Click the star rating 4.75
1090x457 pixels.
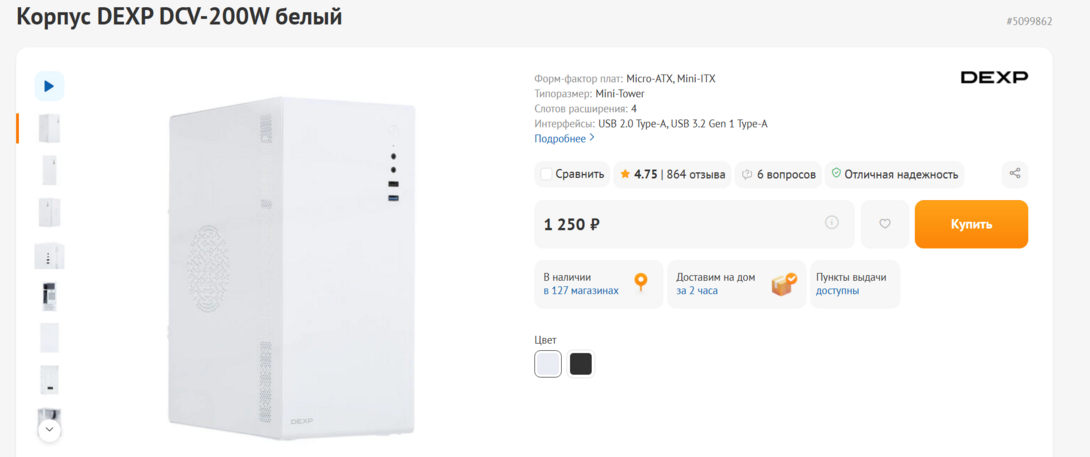click(638, 174)
